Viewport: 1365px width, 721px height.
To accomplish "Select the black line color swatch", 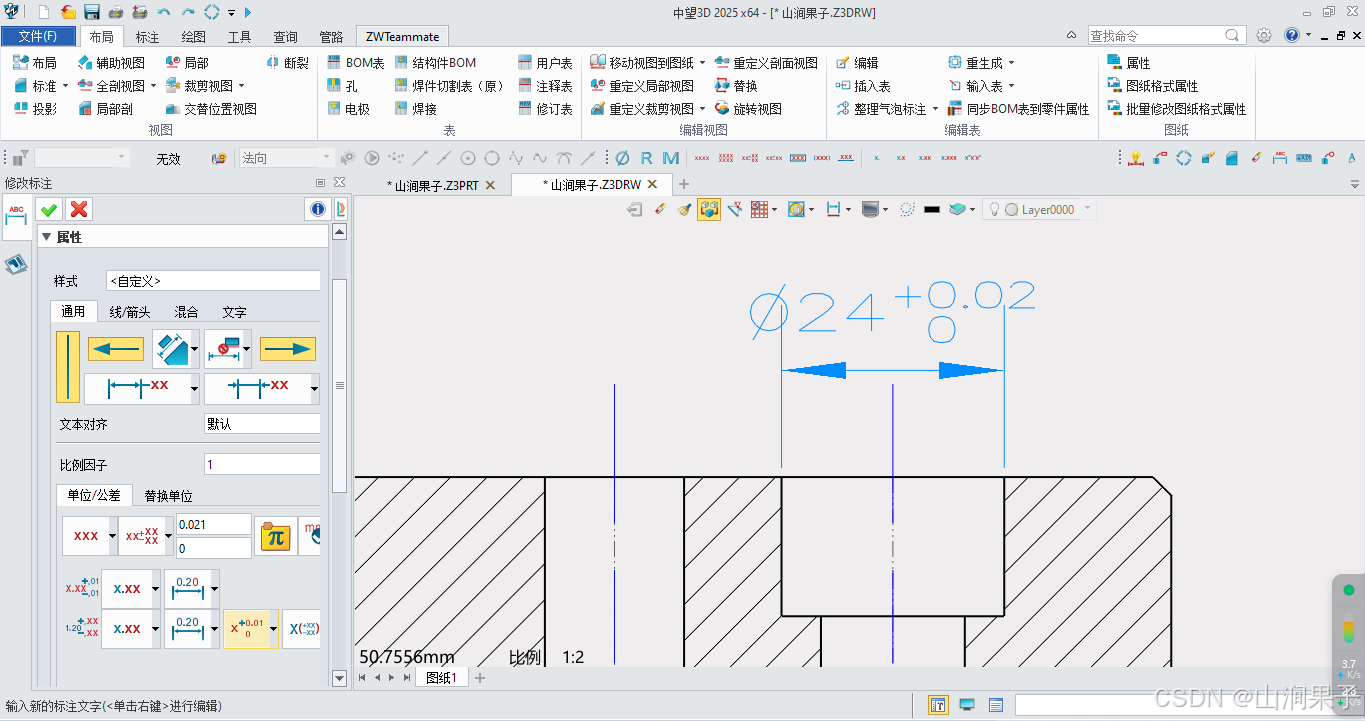I will click(932, 210).
